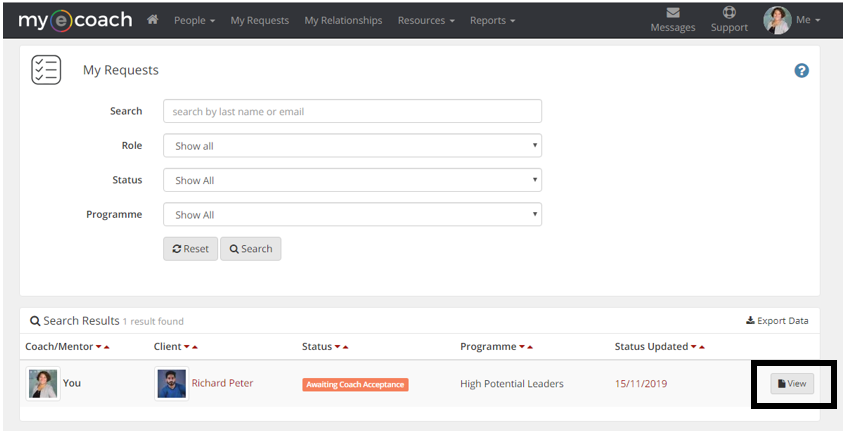Open the People menu
Viewport: 847px width, 431px height.
[194, 21]
